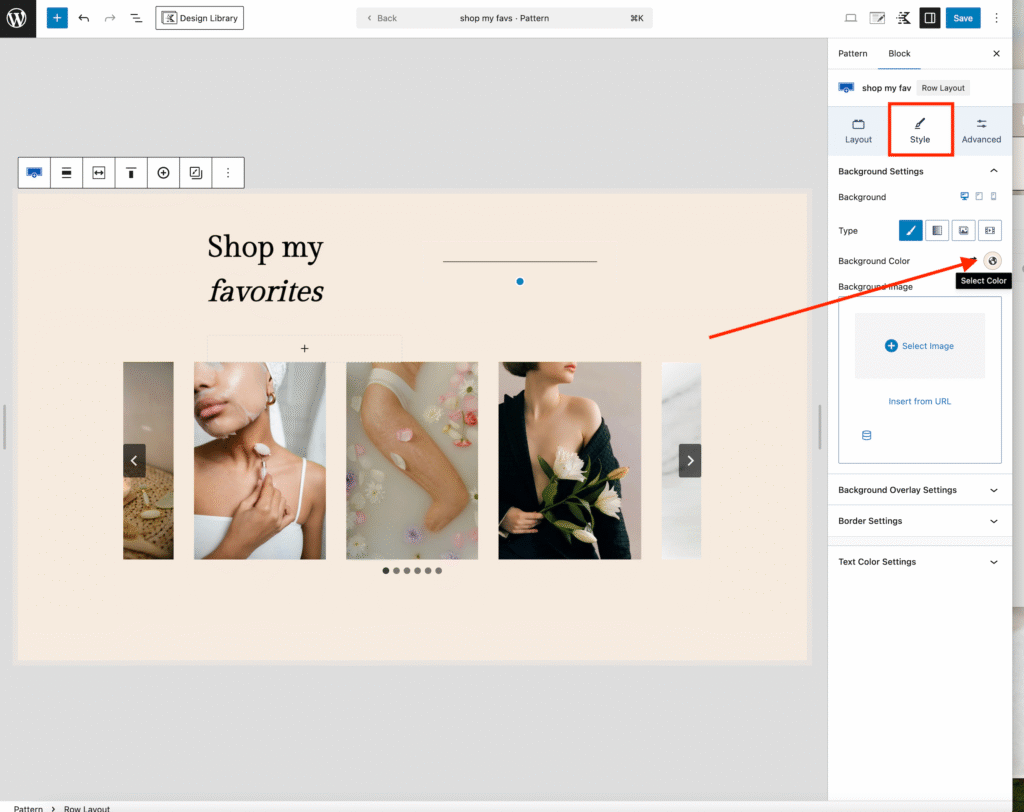1024x812 pixels.
Task: Click the vertical align top toolbar icon
Action: 131,173
